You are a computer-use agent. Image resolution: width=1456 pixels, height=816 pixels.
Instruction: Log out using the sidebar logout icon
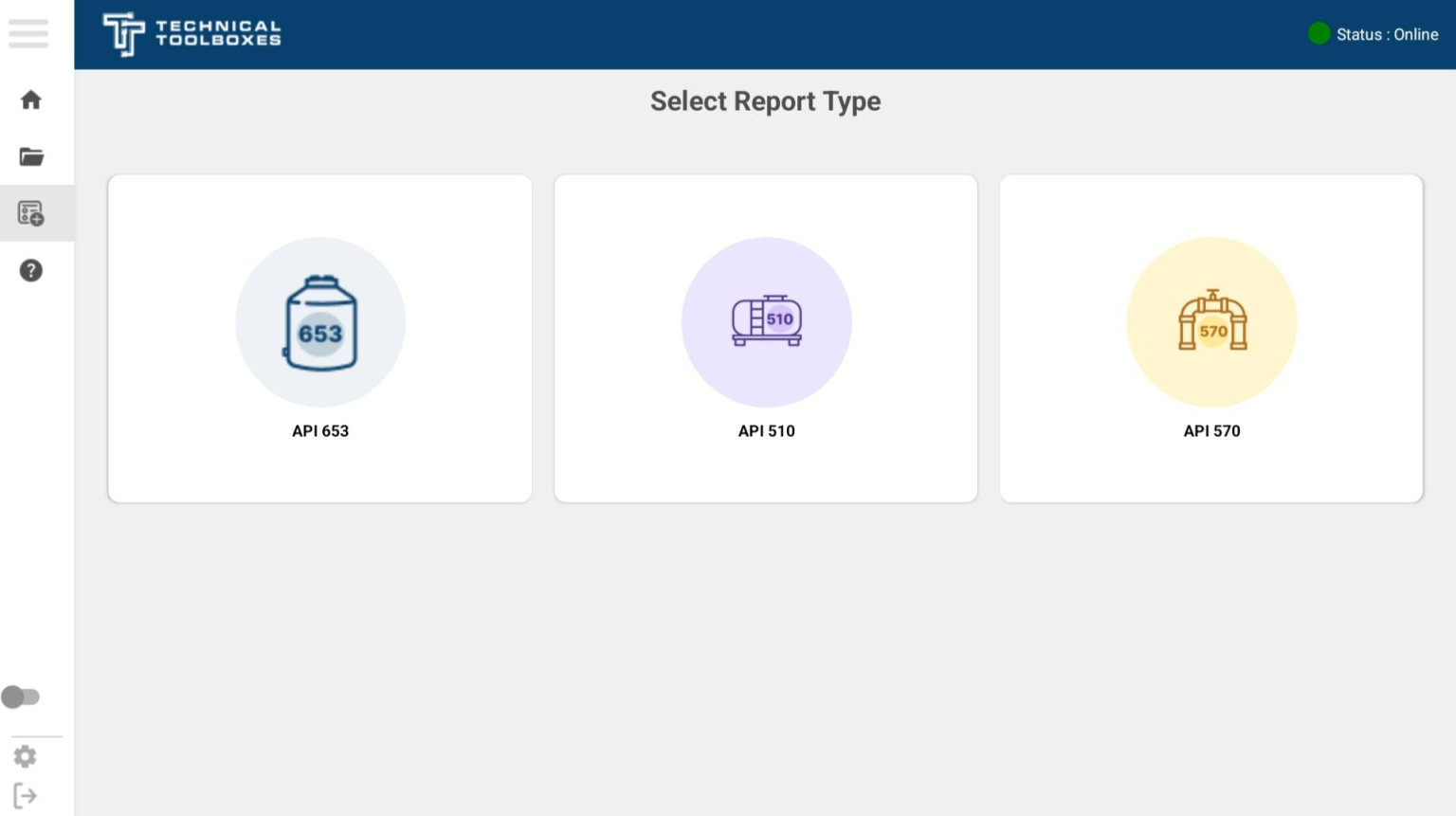[26, 795]
